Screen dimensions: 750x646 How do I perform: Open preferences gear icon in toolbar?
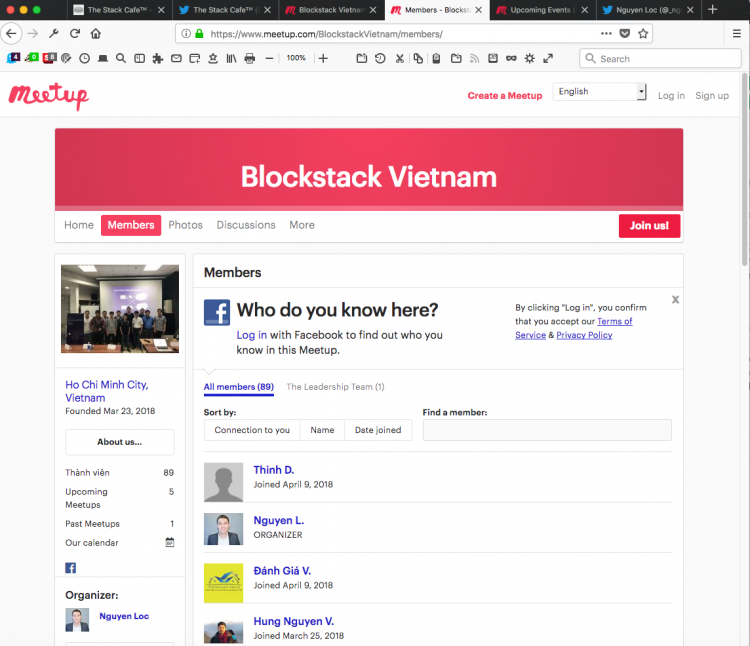[529, 58]
